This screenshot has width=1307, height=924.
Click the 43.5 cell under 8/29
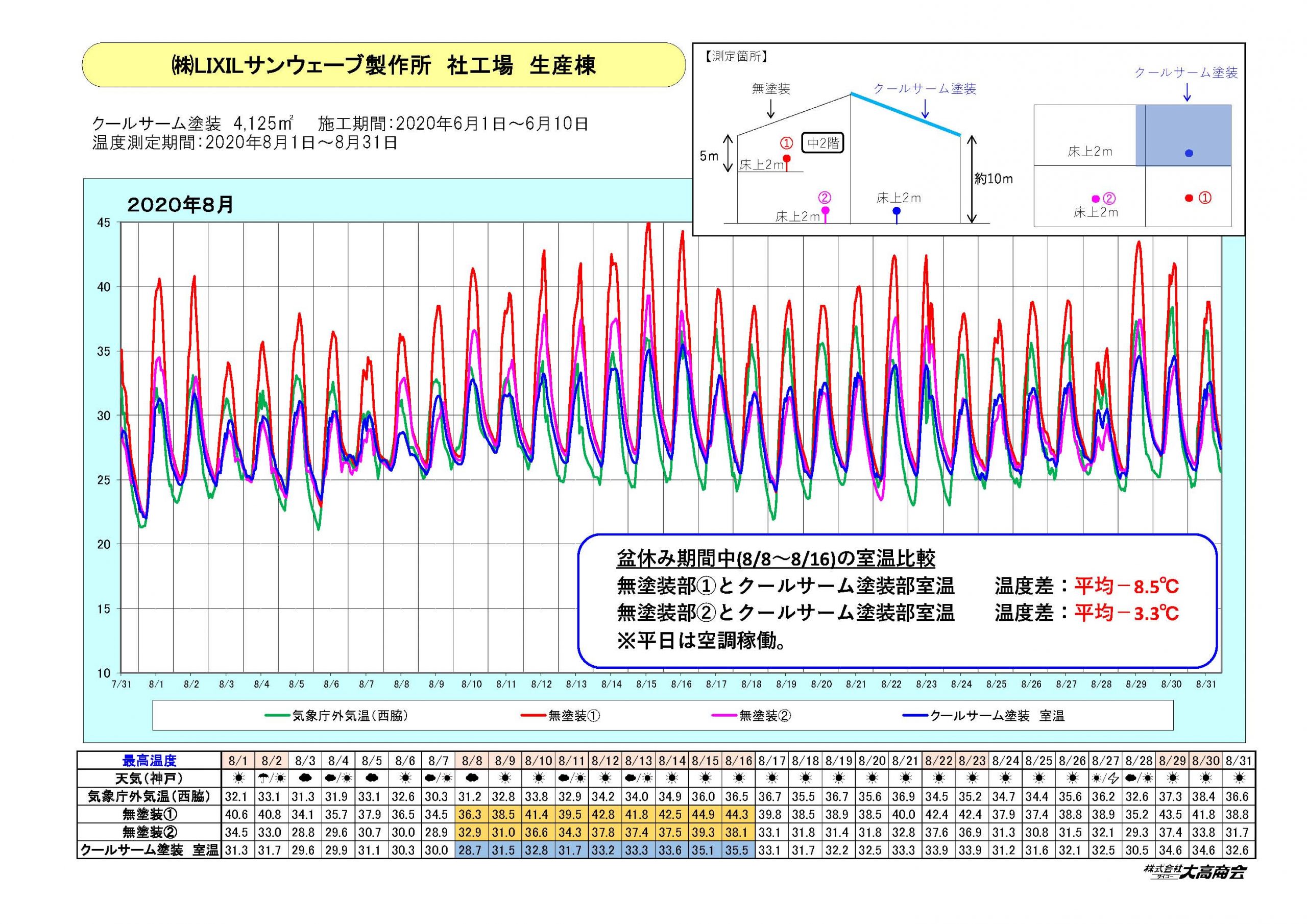[x=1172, y=814]
